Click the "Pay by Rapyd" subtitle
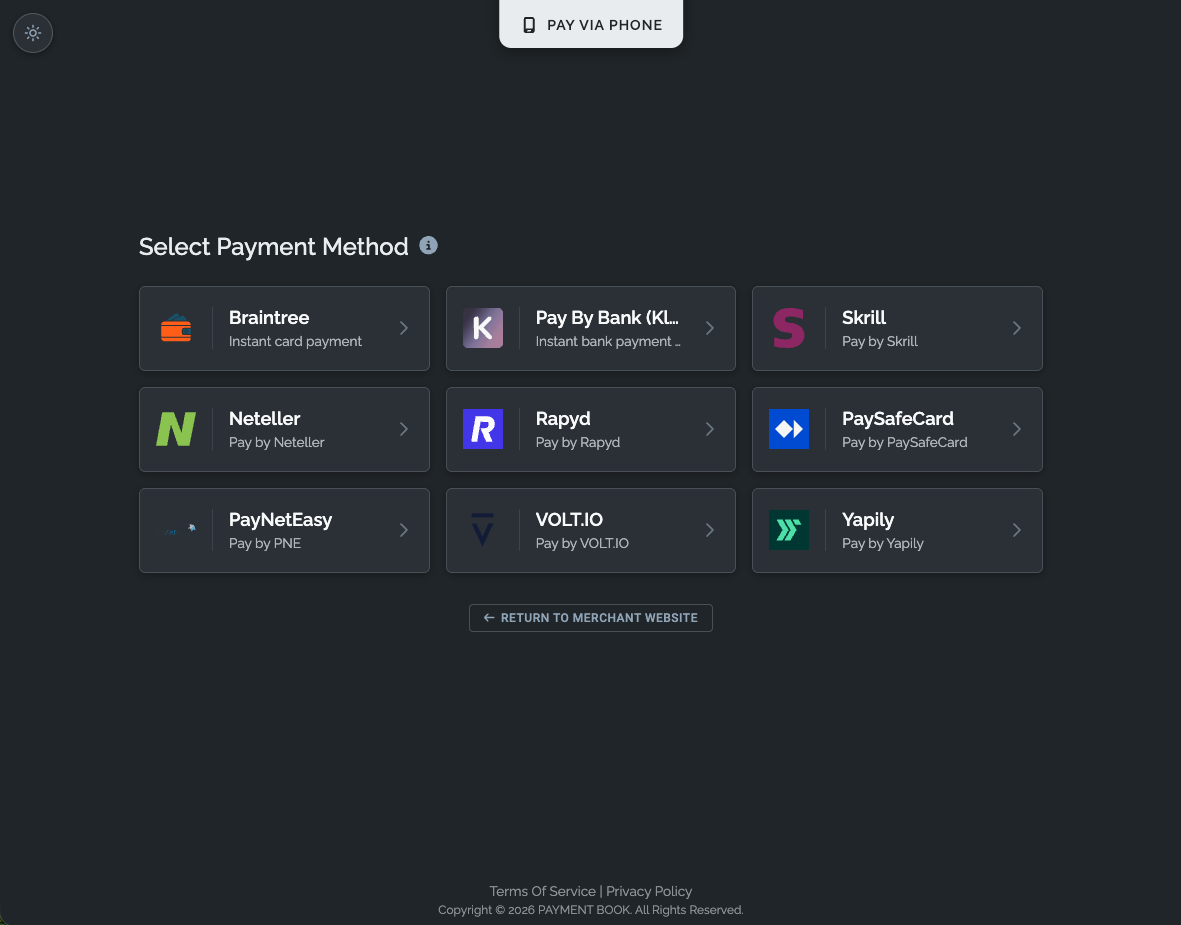Viewport: 1181px width, 925px height. click(x=578, y=442)
